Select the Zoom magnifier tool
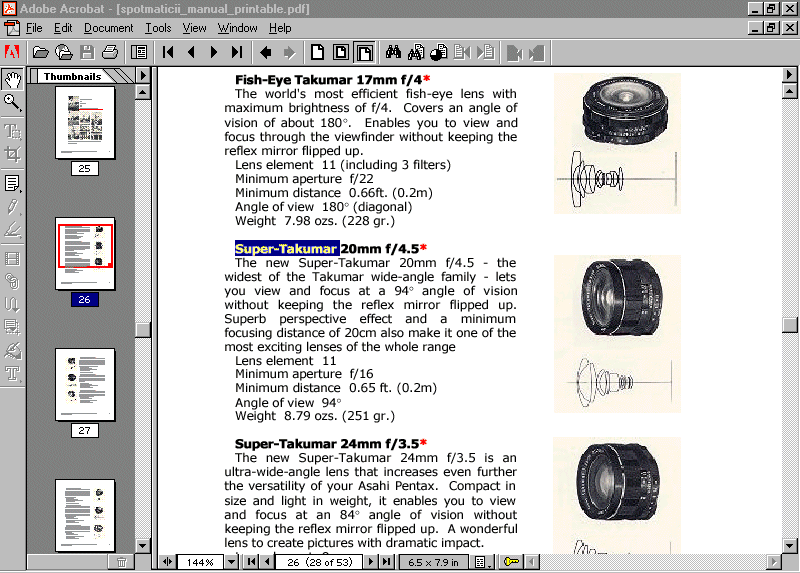 tap(13, 103)
